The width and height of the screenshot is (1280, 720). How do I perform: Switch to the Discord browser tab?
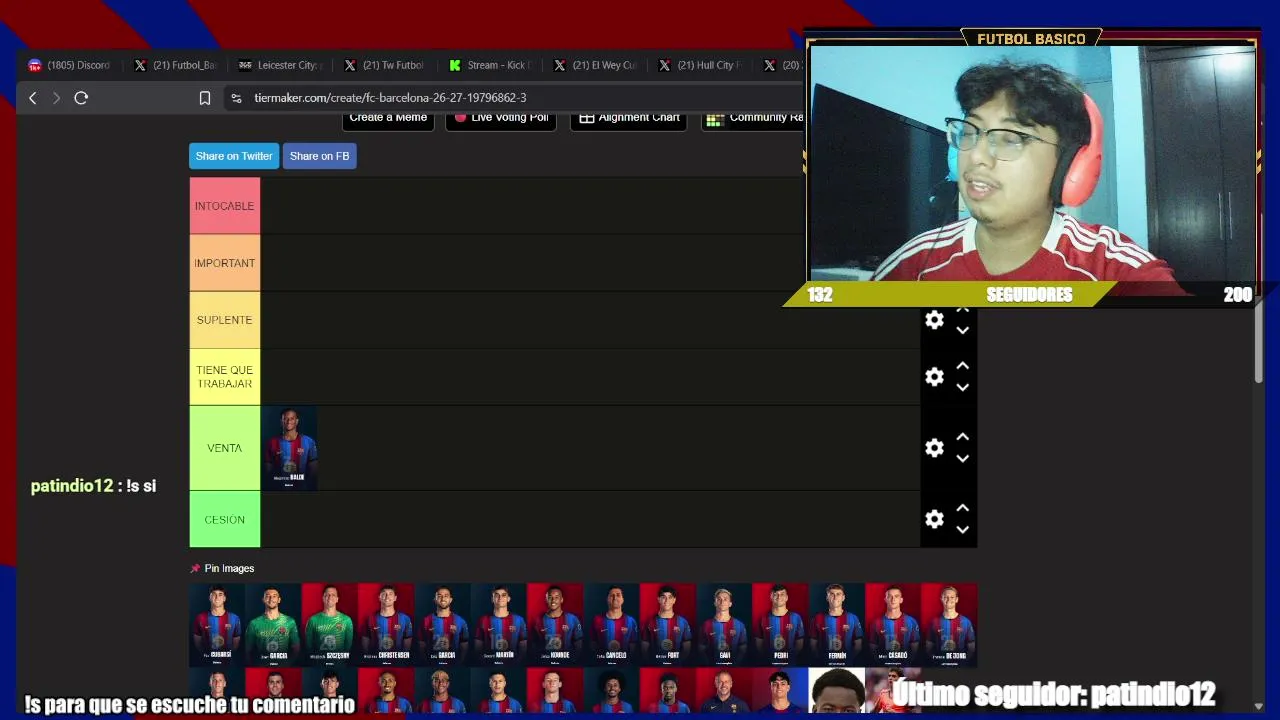click(70, 65)
